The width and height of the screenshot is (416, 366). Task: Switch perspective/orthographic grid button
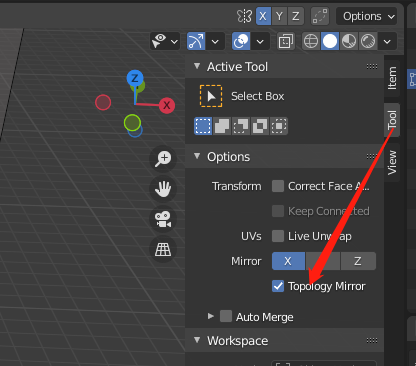point(163,249)
